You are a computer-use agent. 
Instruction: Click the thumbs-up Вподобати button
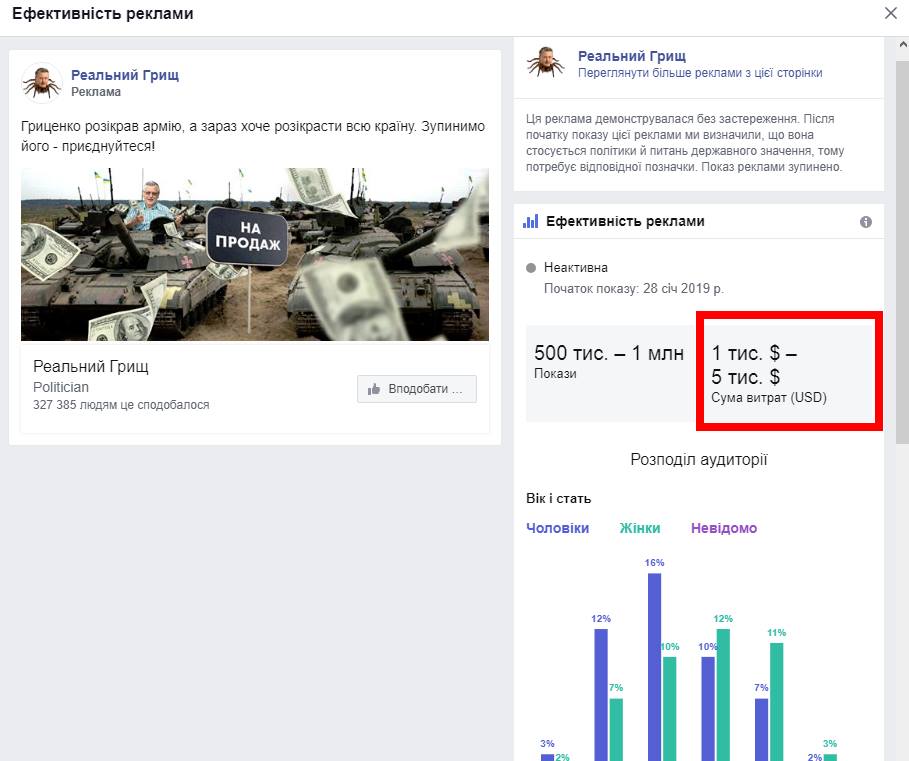416,389
